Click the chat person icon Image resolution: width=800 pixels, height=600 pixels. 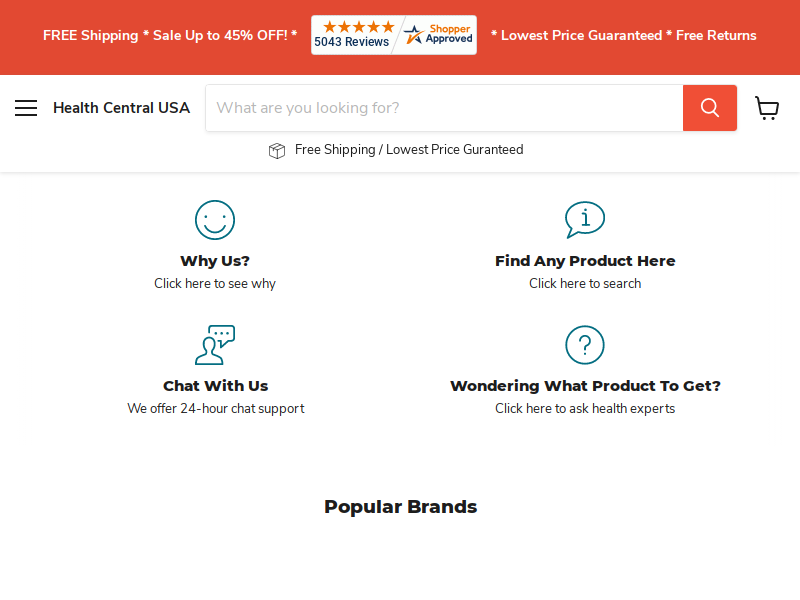click(x=215, y=345)
